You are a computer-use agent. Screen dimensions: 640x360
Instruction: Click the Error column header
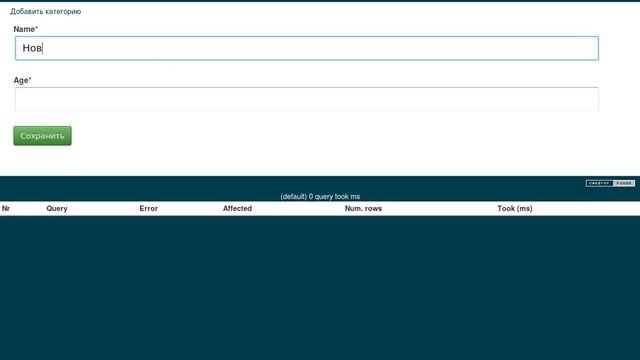[x=149, y=209]
